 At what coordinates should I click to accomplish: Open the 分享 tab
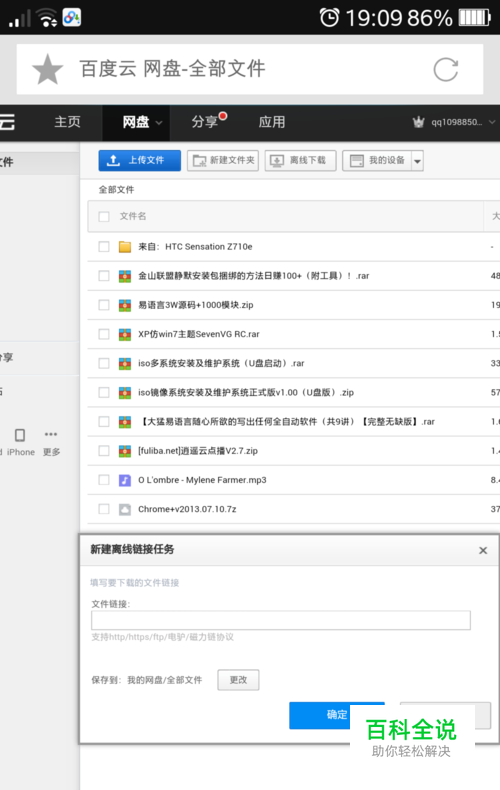(x=204, y=122)
